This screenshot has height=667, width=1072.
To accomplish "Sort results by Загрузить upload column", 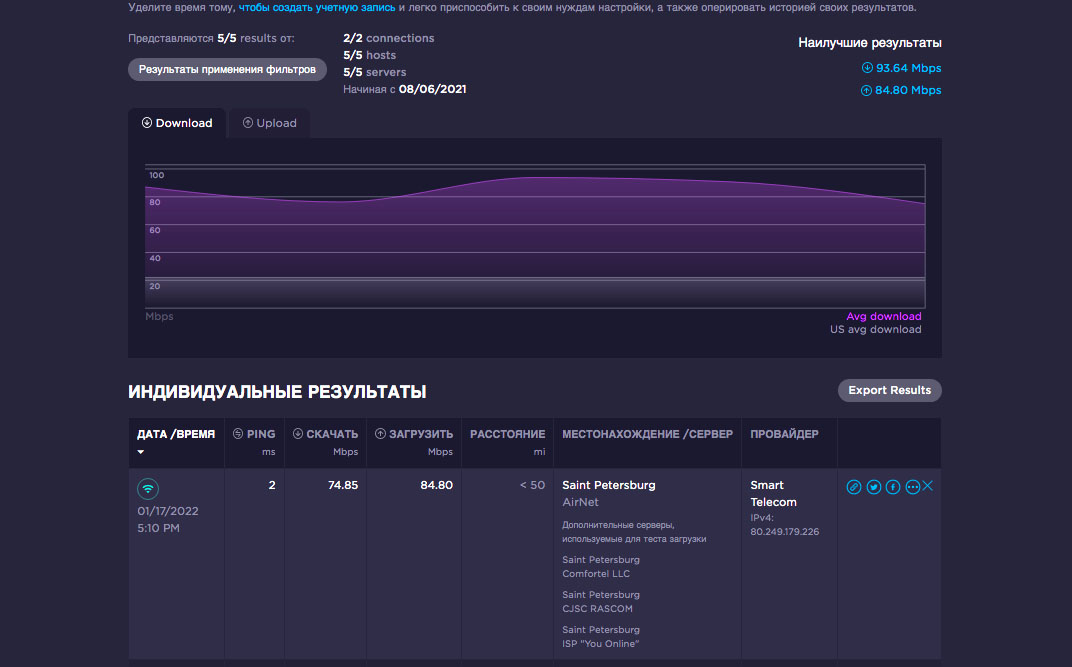I will point(413,434).
